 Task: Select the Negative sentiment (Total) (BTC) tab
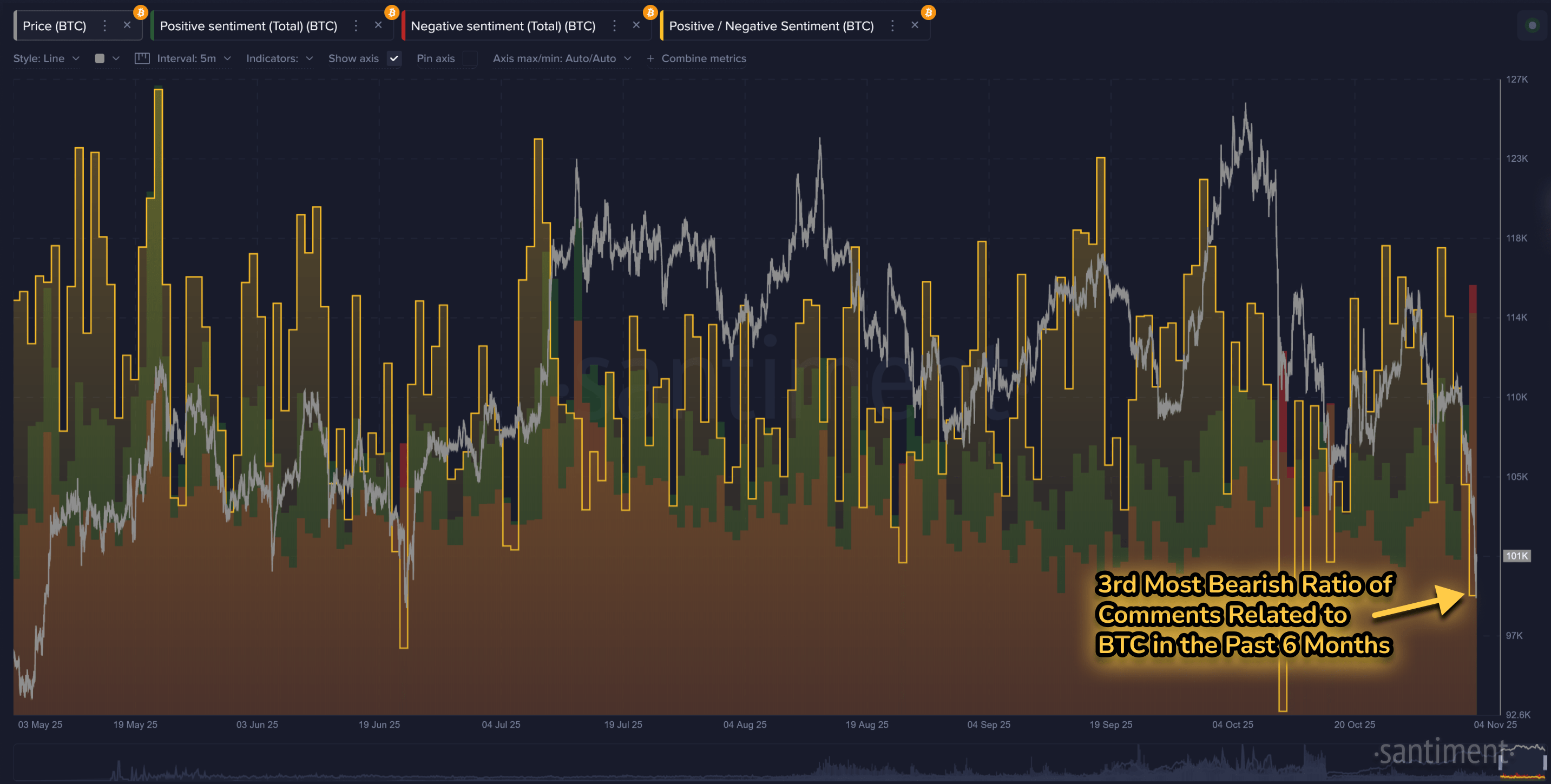click(503, 26)
